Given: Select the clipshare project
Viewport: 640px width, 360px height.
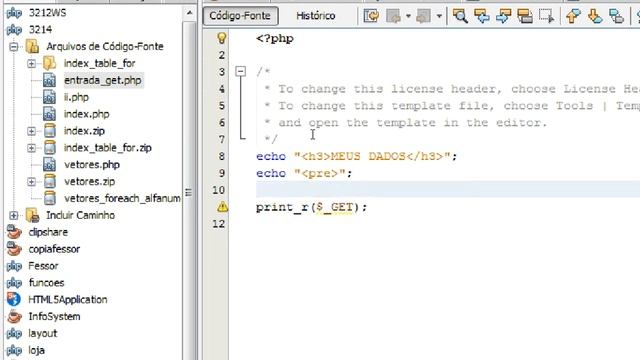Looking at the screenshot, I should [48, 232].
